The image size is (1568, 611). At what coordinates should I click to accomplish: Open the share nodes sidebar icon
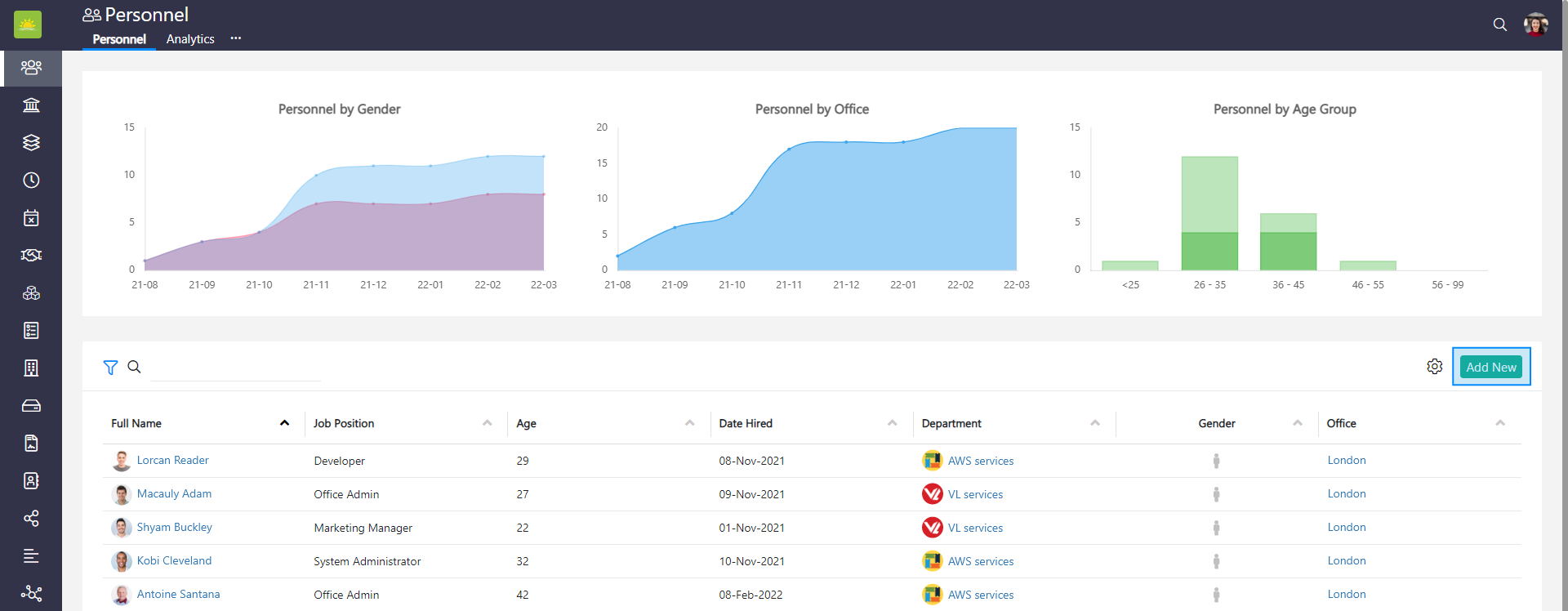pyautogui.click(x=31, y=519)
